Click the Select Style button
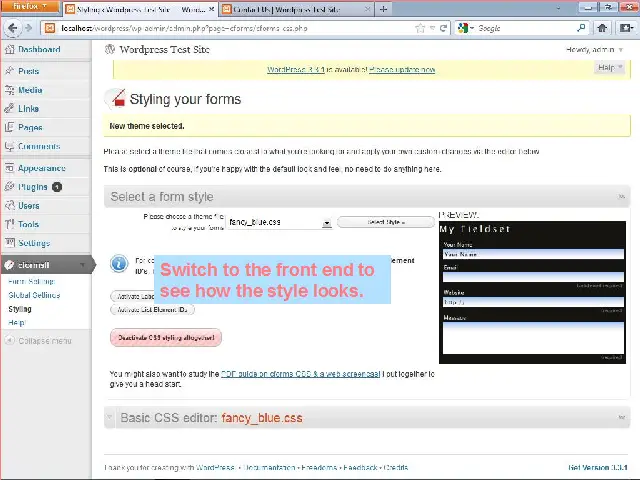The image size is (640, 480). (x=386, y=222)
